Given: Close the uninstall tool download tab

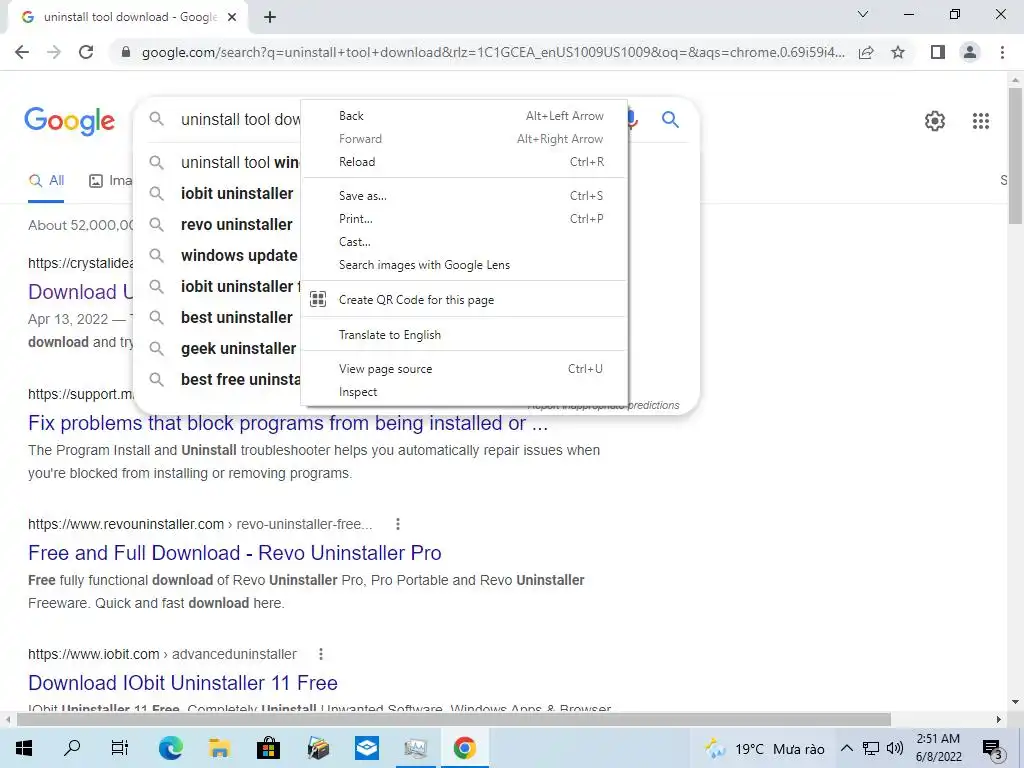Looking at the screenshot, I should pyautogui.click(x=232, y=18).
